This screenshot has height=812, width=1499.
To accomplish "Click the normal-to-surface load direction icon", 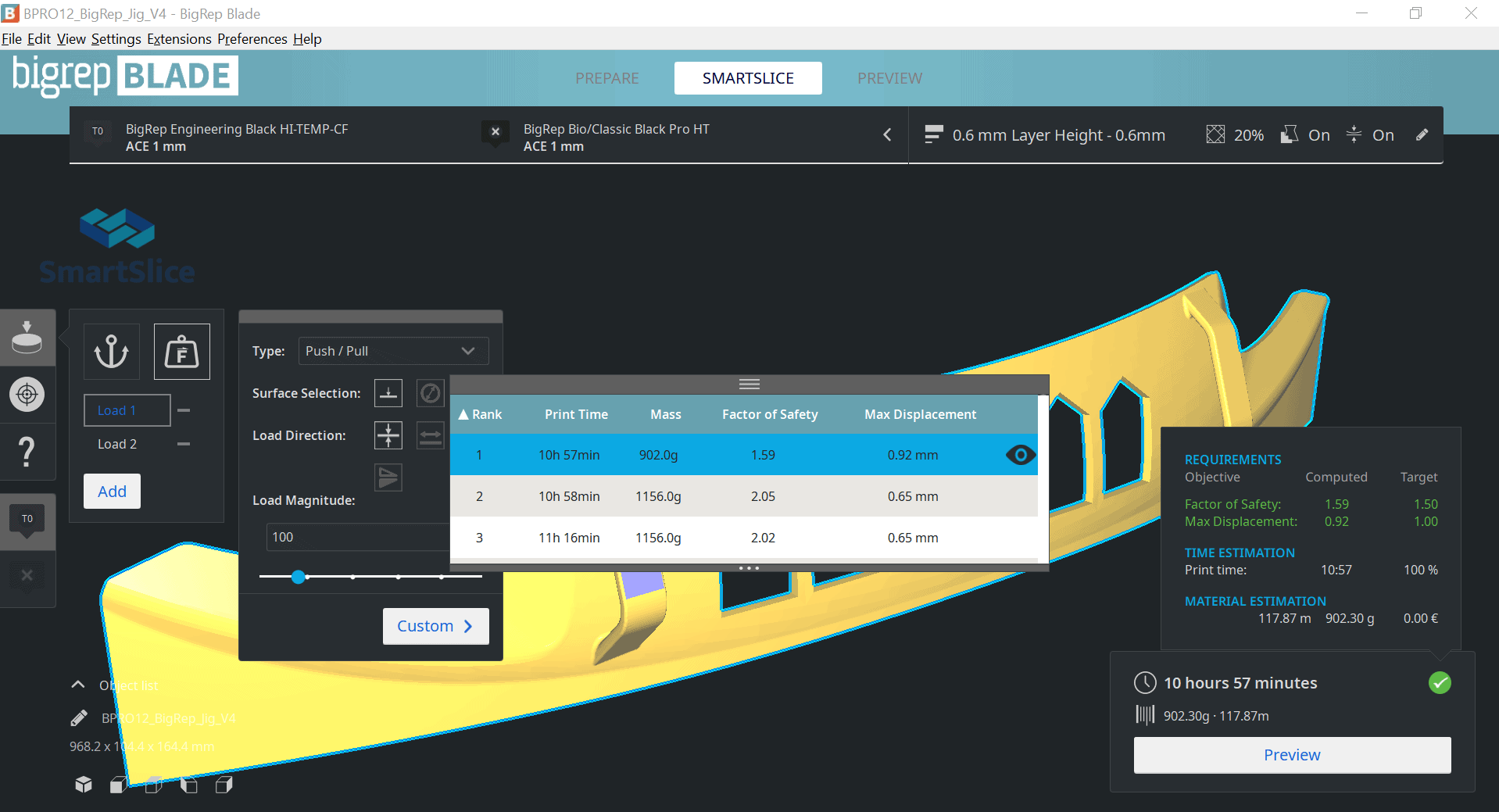I will [388, 435].
